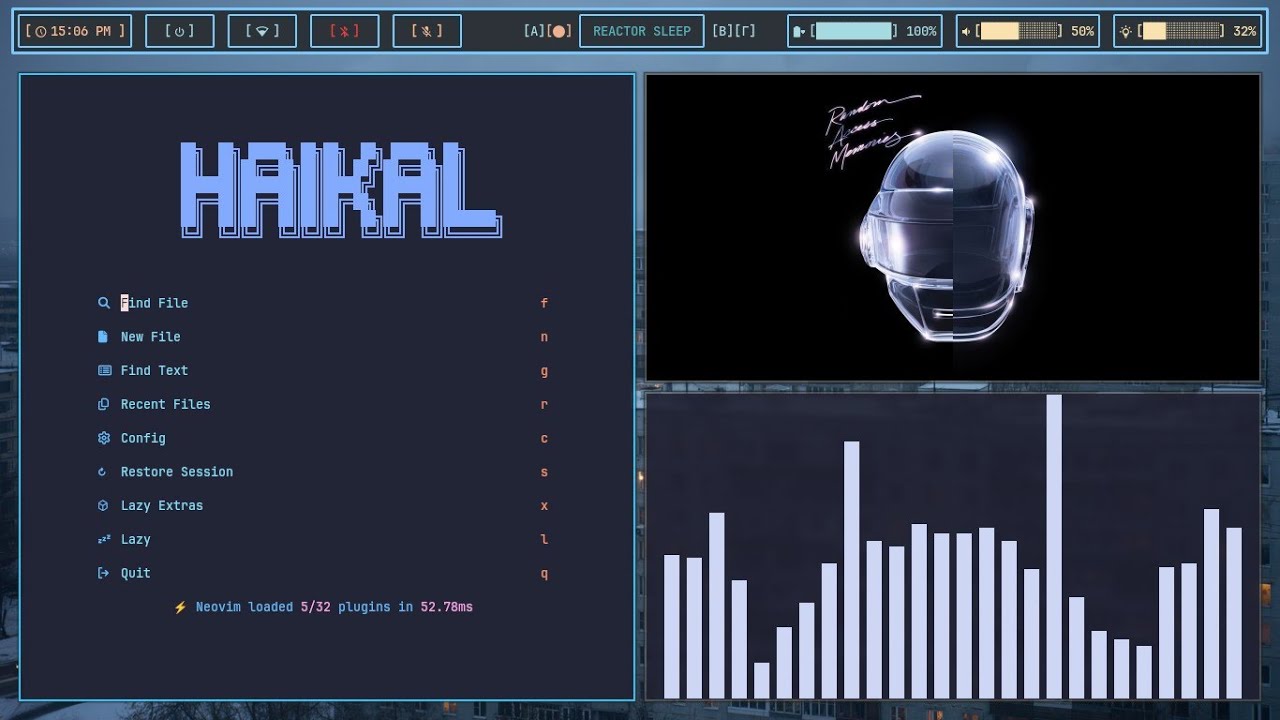Choose Restore Session in the dashboard
The width and height of the screenshot is (1280, 720).
point(177,472)
